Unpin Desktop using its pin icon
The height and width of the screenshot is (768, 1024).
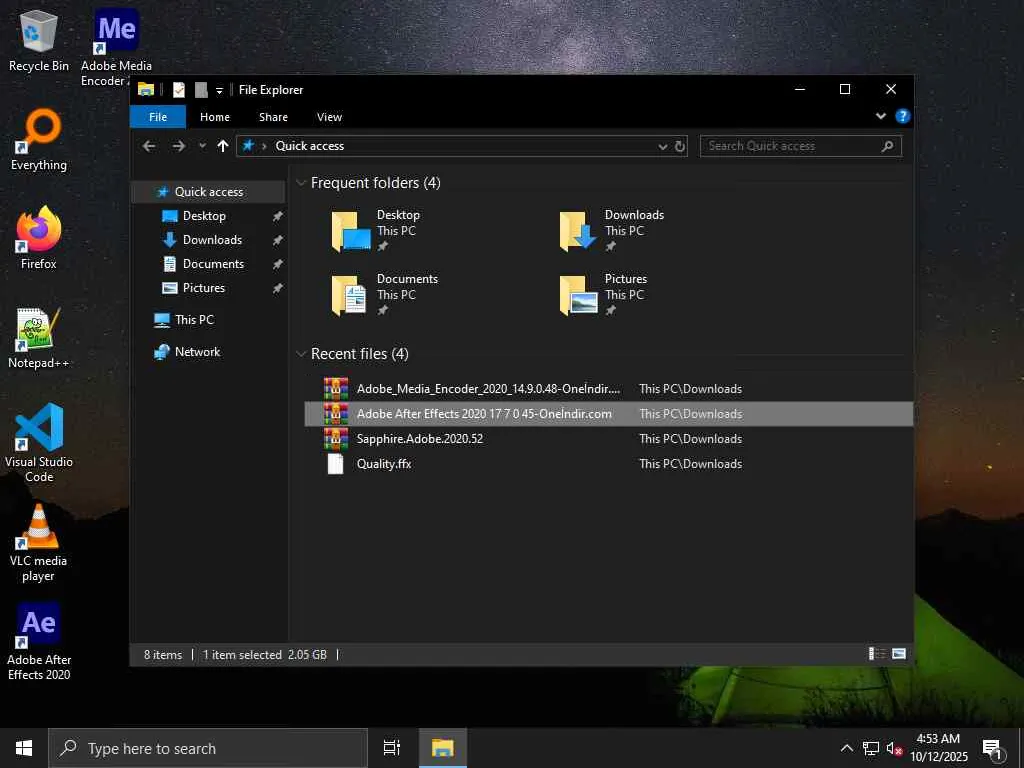click(278, 216)
